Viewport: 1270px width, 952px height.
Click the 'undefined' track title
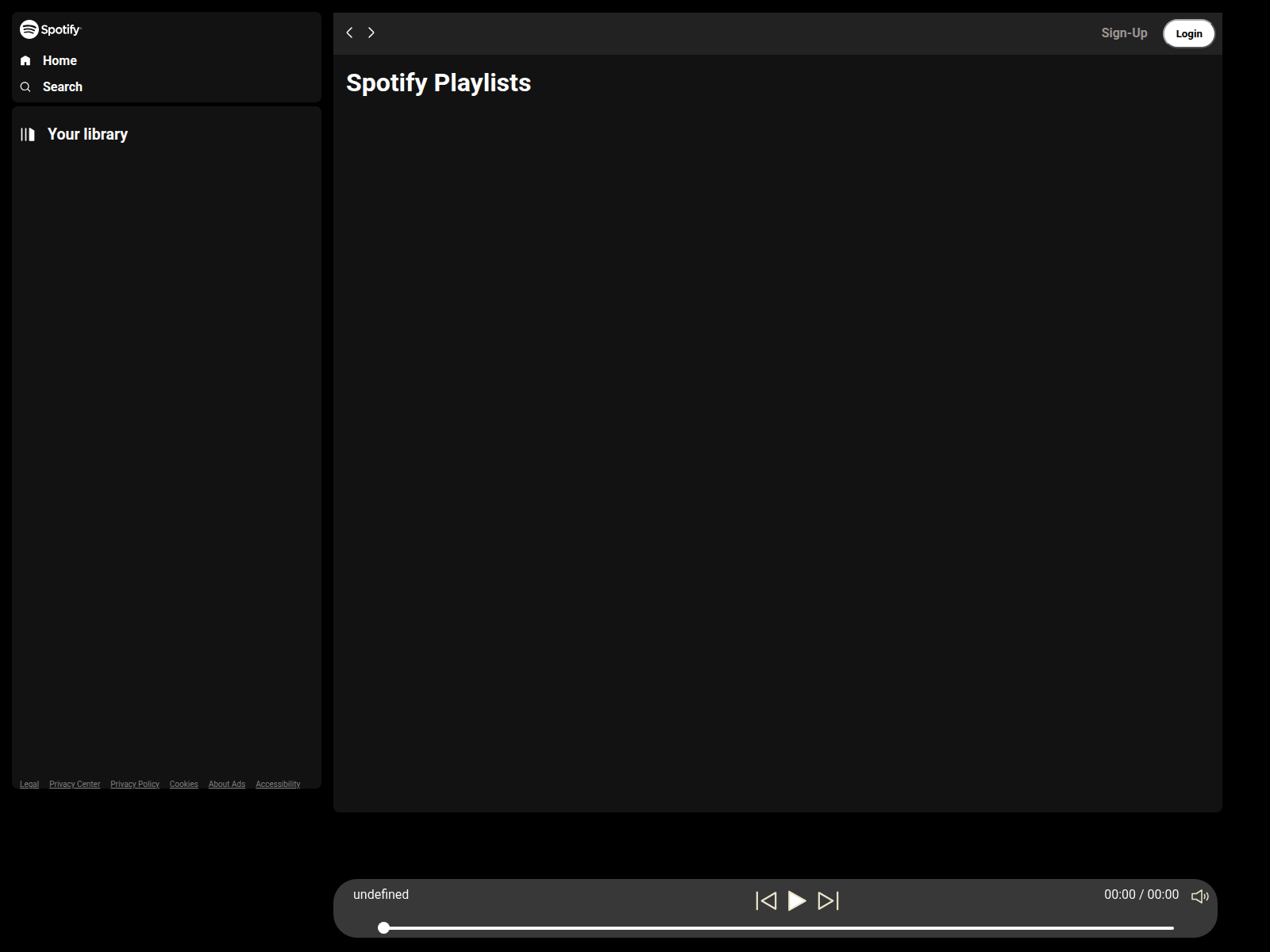pos(381,894)
